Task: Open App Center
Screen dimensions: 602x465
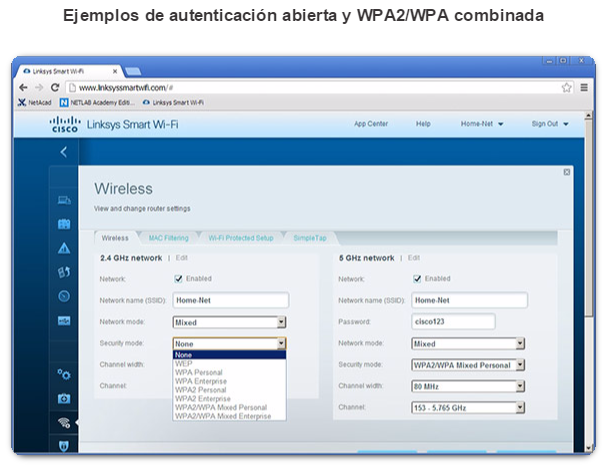Action: pos(371,124)
